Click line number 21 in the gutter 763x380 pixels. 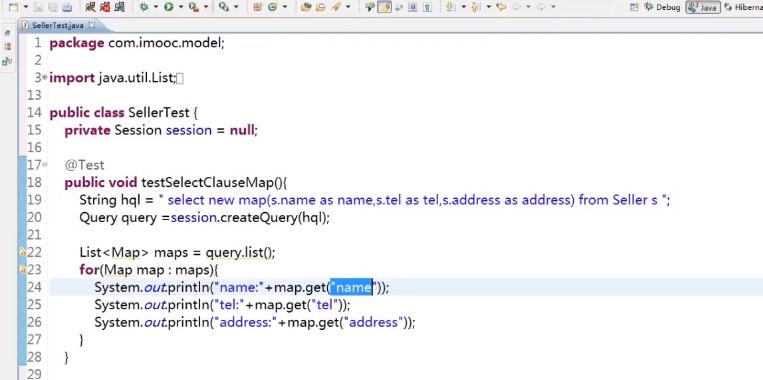[x=34, y=235]
